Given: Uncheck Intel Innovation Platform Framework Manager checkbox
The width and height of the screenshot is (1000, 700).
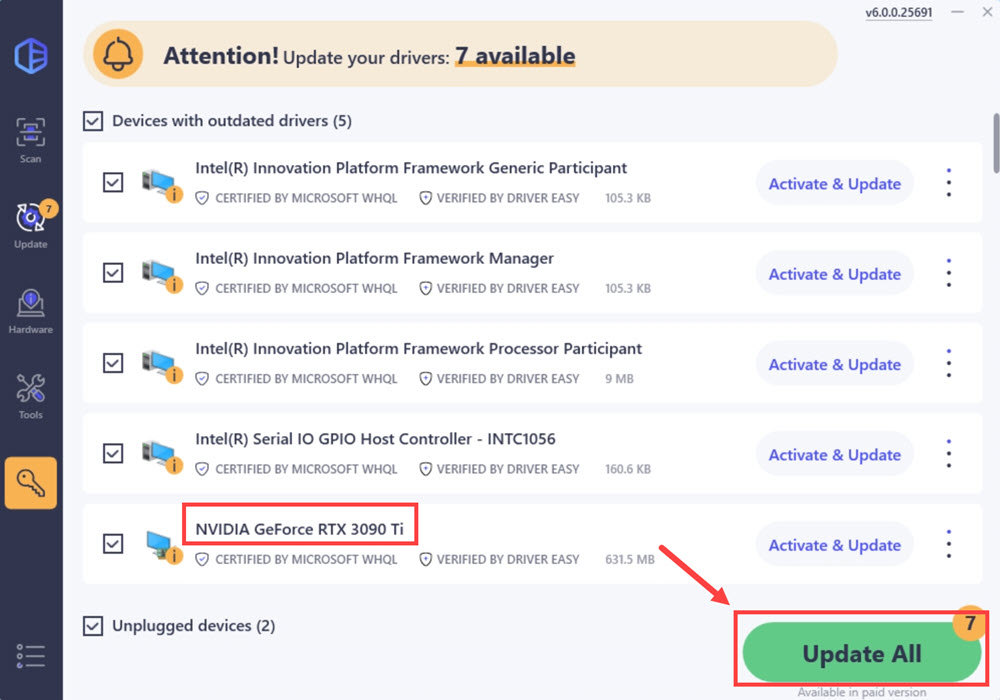Looking at the screenshot, I should coord(114,273).
